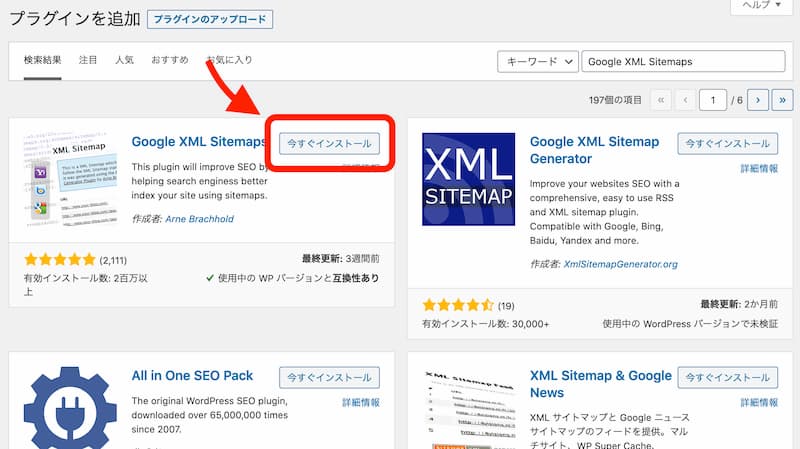The image size is (800, 449).
Task: Click 最終更新: 3週間前 text
Action: pyautogui.click(x=340, y=259)
